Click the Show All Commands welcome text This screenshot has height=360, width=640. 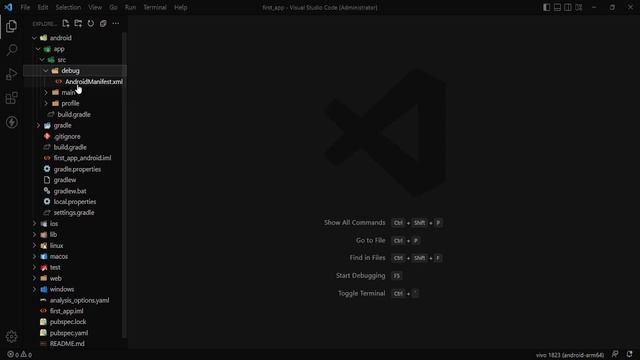(354, 223)
